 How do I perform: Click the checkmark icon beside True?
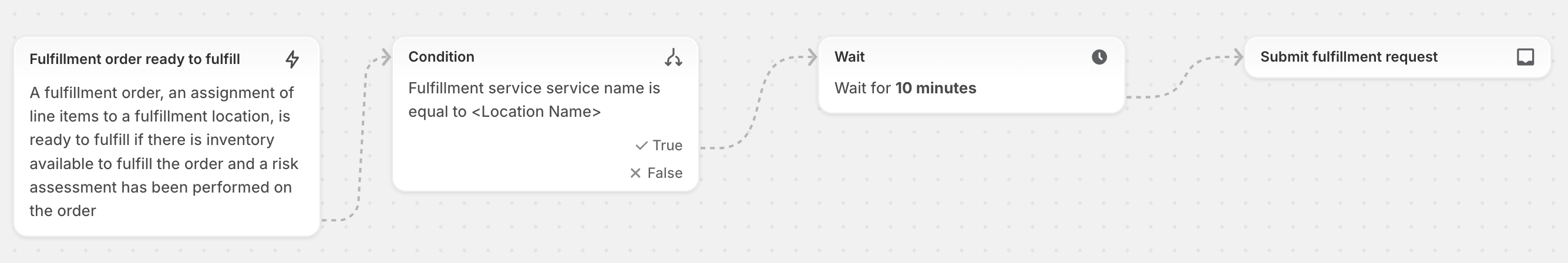coord(641,146)
